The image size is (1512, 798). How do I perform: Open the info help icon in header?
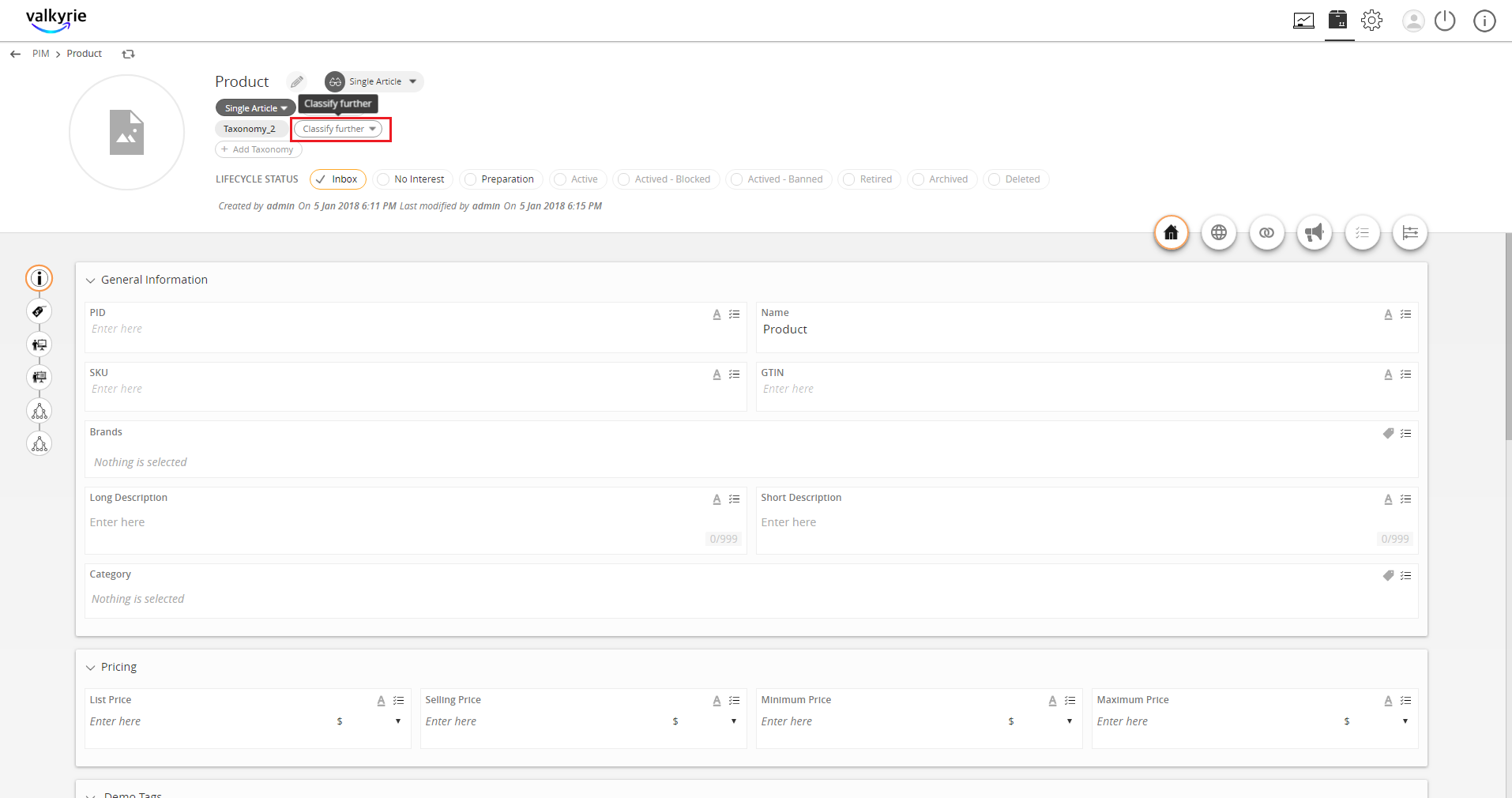coord(1484,21)
